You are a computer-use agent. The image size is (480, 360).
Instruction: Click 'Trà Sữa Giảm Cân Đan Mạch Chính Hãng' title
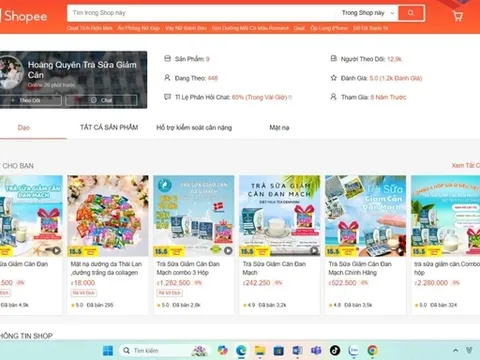click(x=360, y=268)
